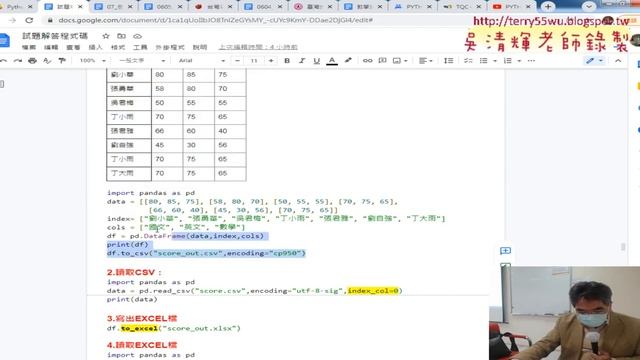Insert a checklist
The height and width of the screenshot is (360, 640).
point(468,61)
